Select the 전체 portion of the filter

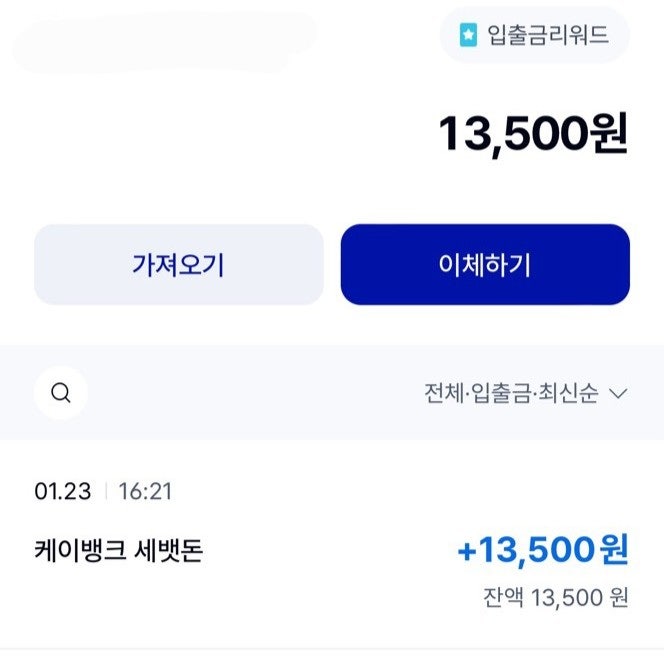[x=445, y=393]
